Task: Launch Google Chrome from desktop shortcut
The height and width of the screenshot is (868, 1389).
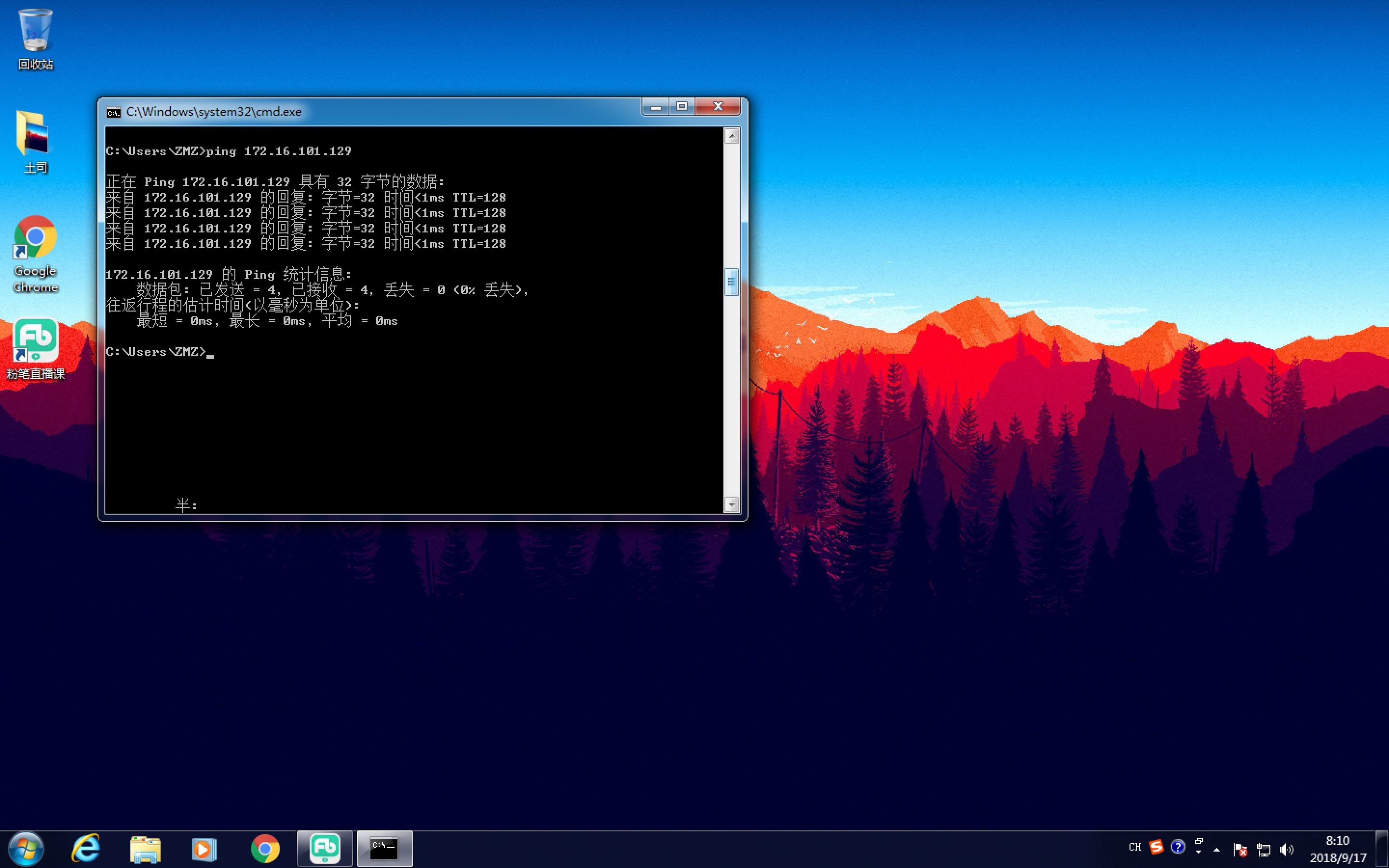Action: point(35,254)
